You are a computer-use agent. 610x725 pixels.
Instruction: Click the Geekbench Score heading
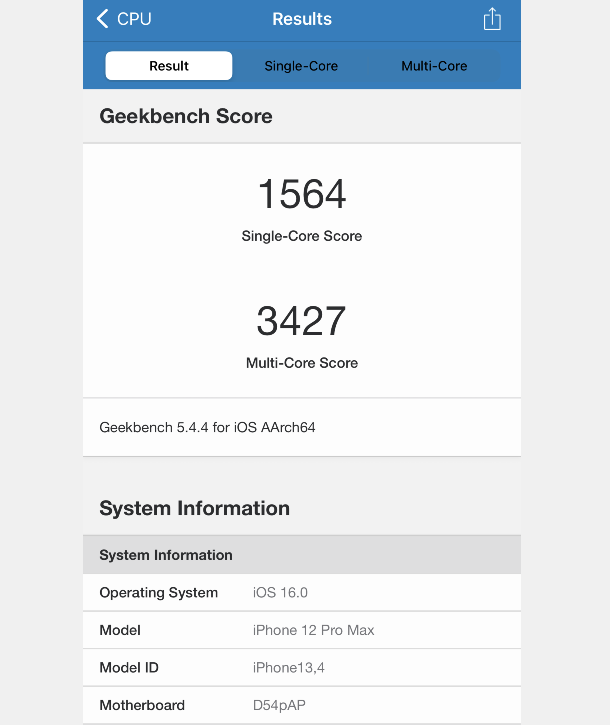[186, 116]
